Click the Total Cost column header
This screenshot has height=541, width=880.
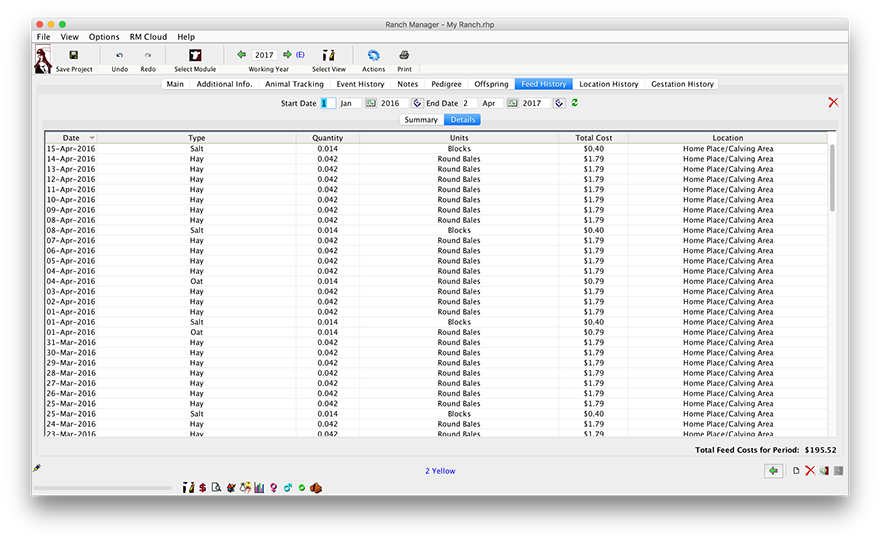593,138
